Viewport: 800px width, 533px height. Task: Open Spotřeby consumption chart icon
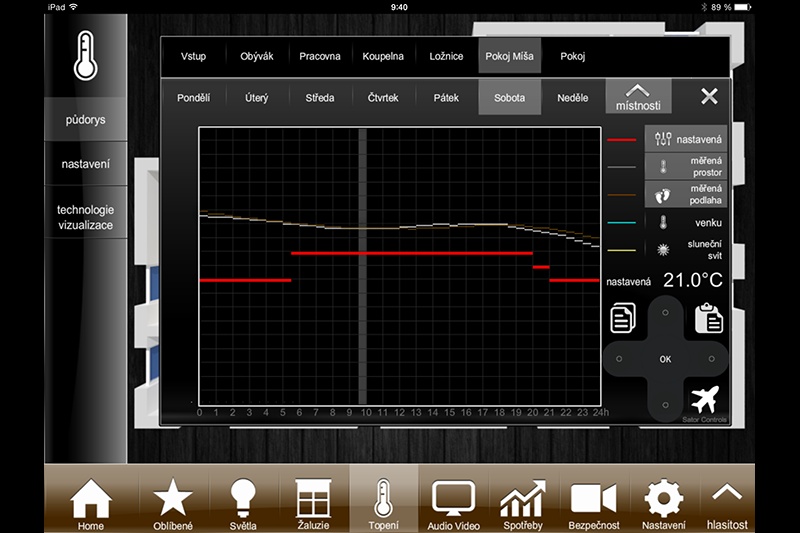(523, 504)
